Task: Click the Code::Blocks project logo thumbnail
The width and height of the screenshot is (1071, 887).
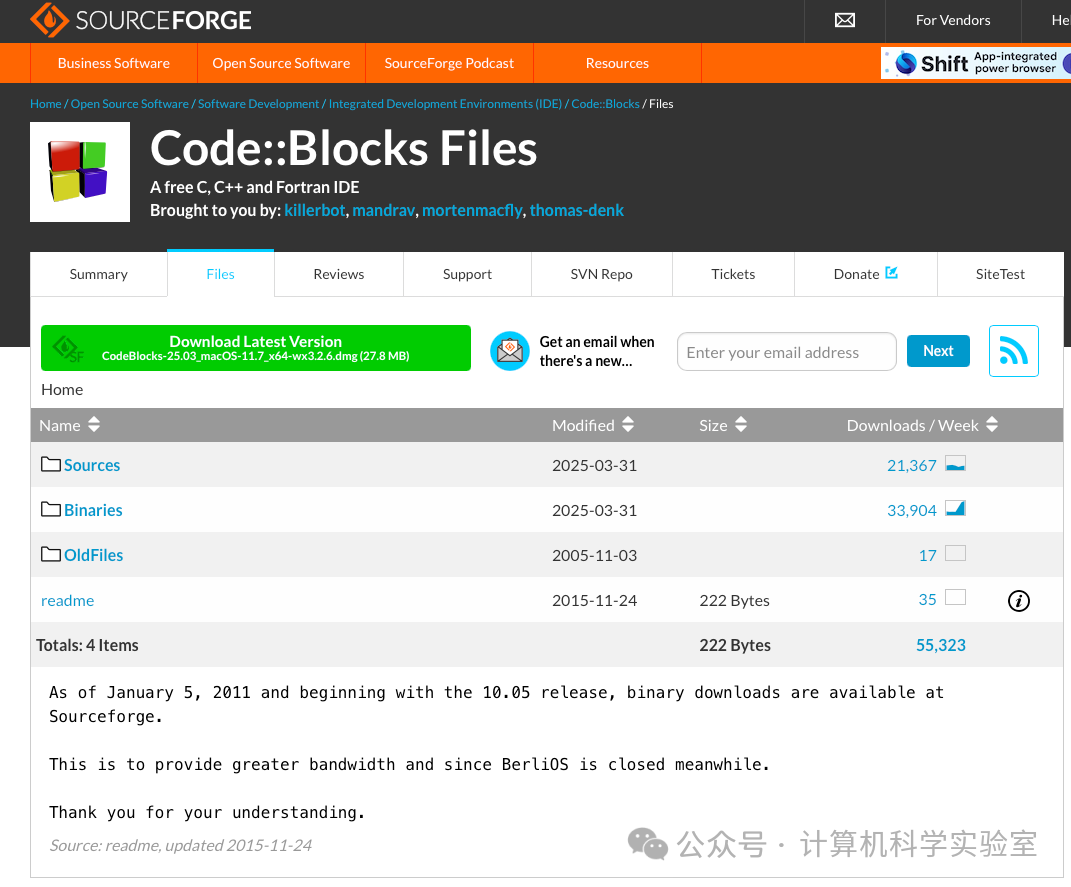Action: pyautogui.click(x=80, y=172)
